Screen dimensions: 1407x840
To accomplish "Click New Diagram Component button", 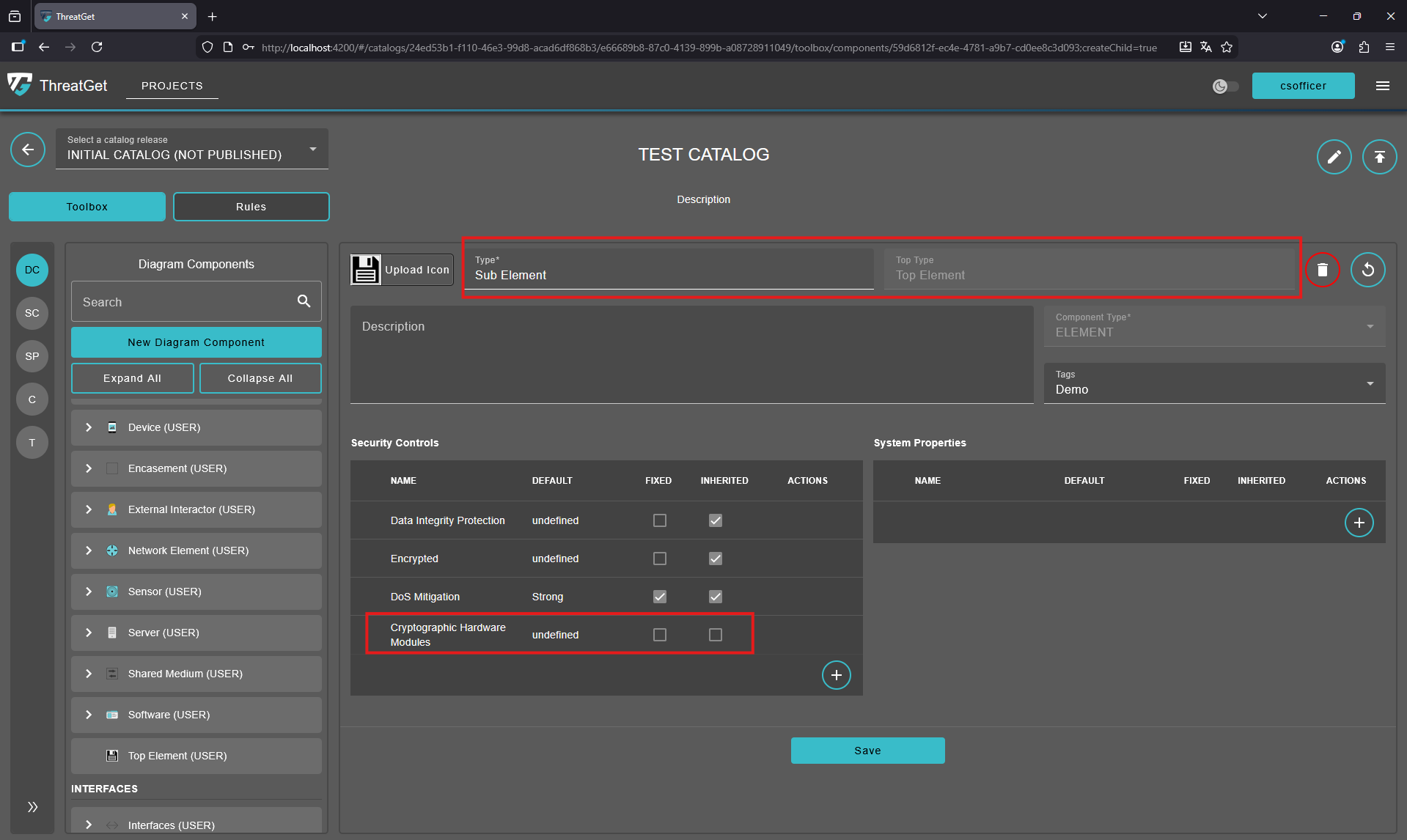I will tap(196, 342).
